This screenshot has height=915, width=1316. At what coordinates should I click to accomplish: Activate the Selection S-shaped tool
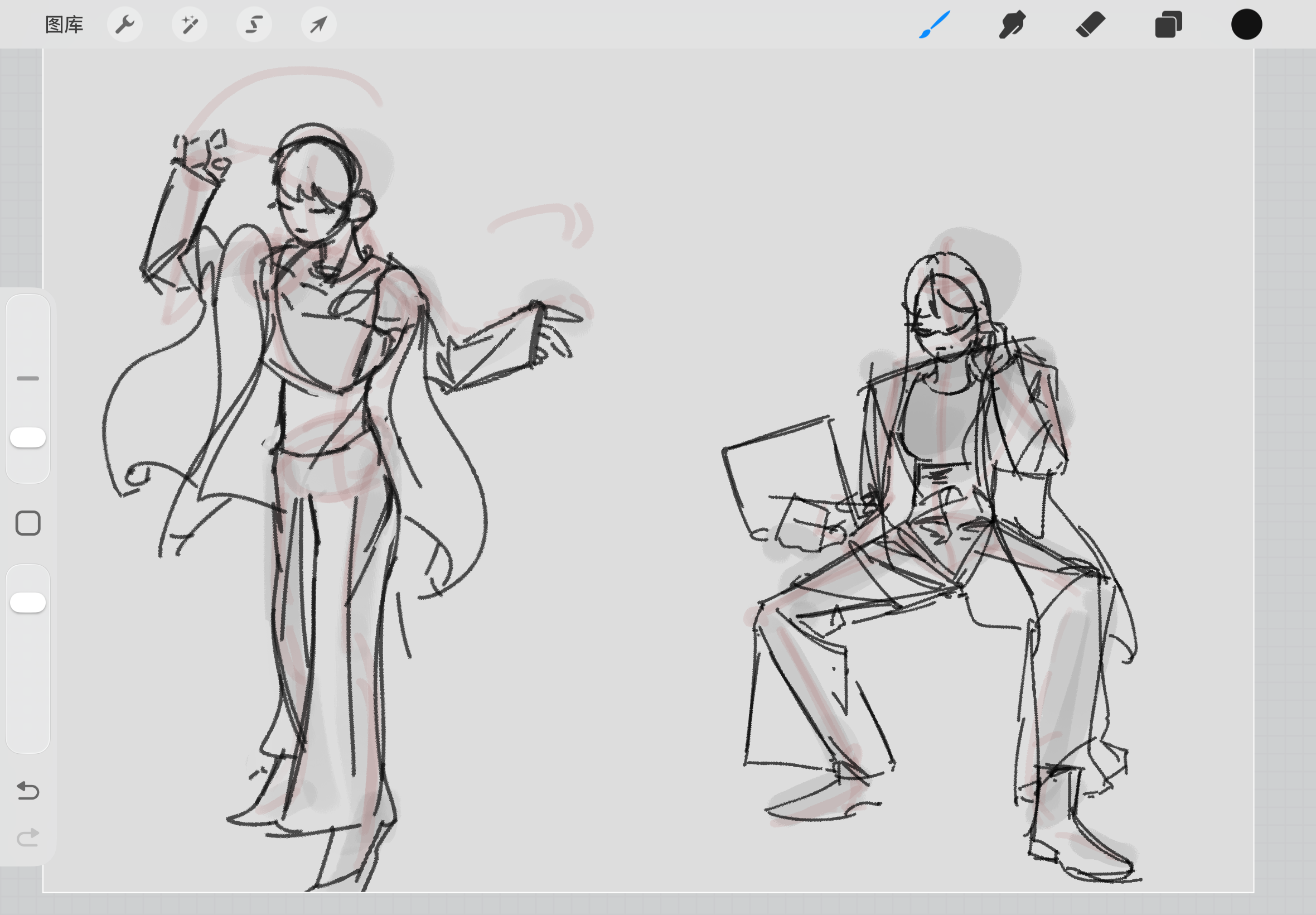[254, 25]
